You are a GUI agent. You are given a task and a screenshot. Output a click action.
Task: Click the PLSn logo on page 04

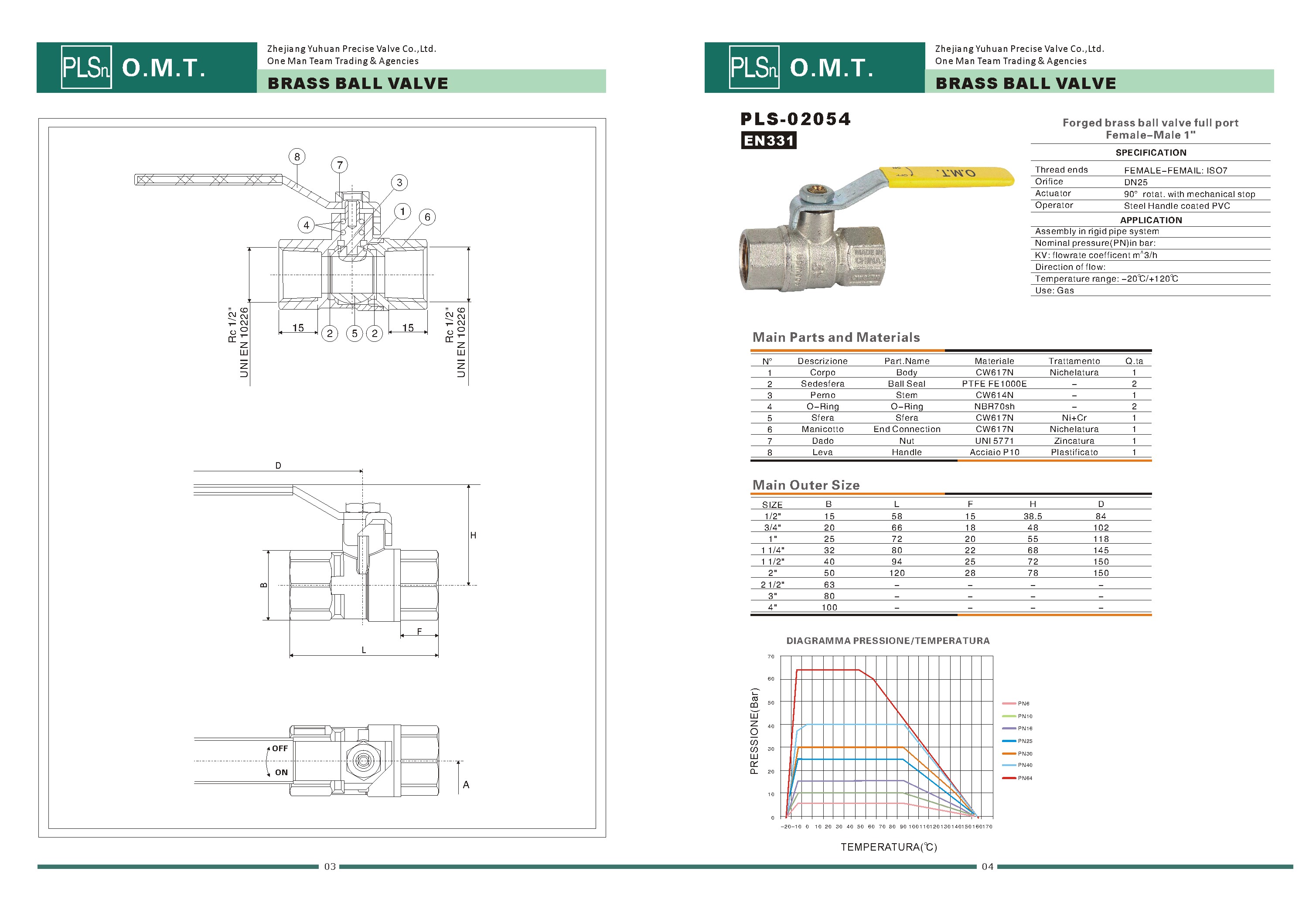(754, 68)
